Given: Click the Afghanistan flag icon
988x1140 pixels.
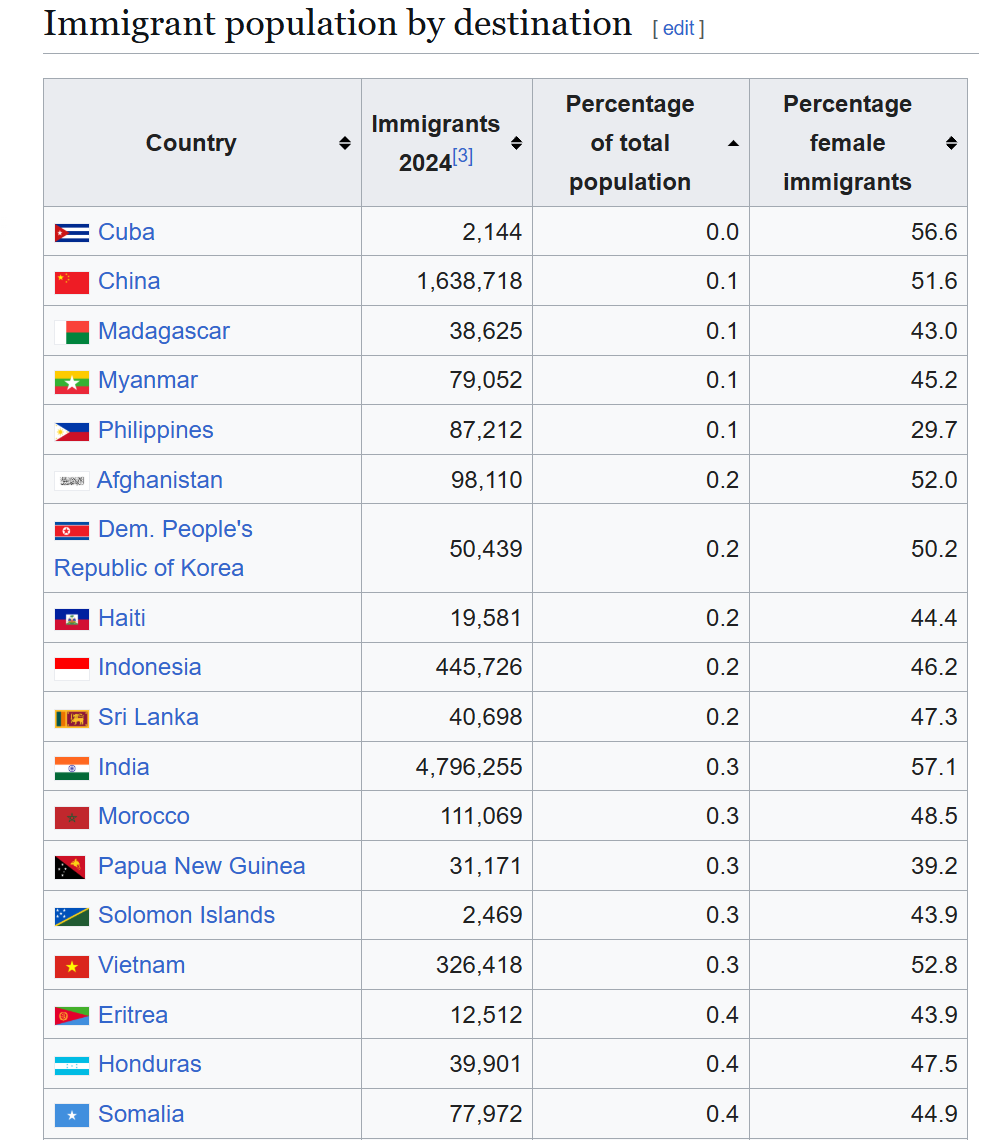Looking at the screenshot, I should pyautogui.click(x=72, y=481).
